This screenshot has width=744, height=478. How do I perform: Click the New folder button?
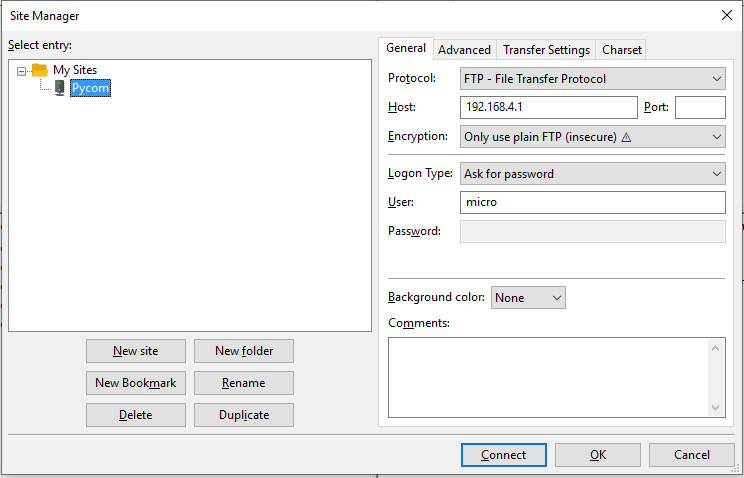tap(243, 351)
